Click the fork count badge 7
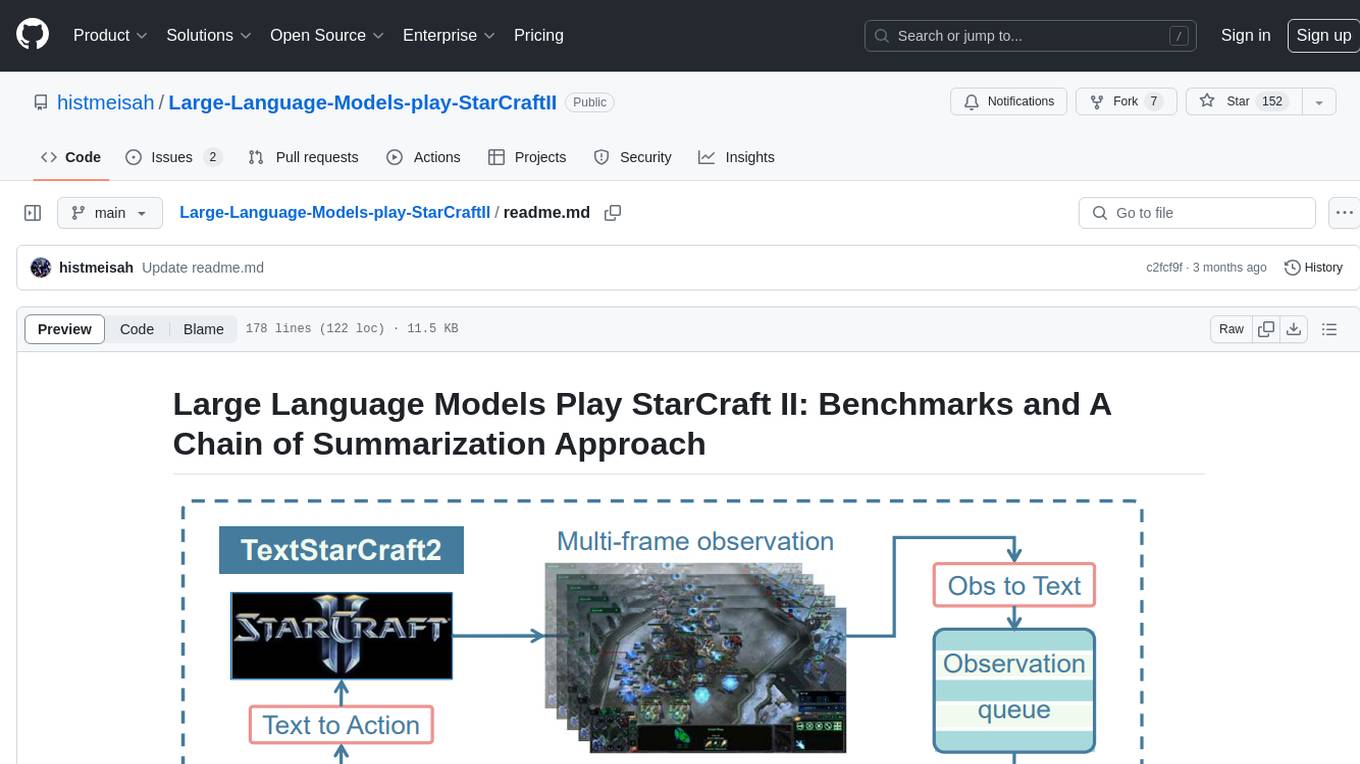 (1153, 102)
